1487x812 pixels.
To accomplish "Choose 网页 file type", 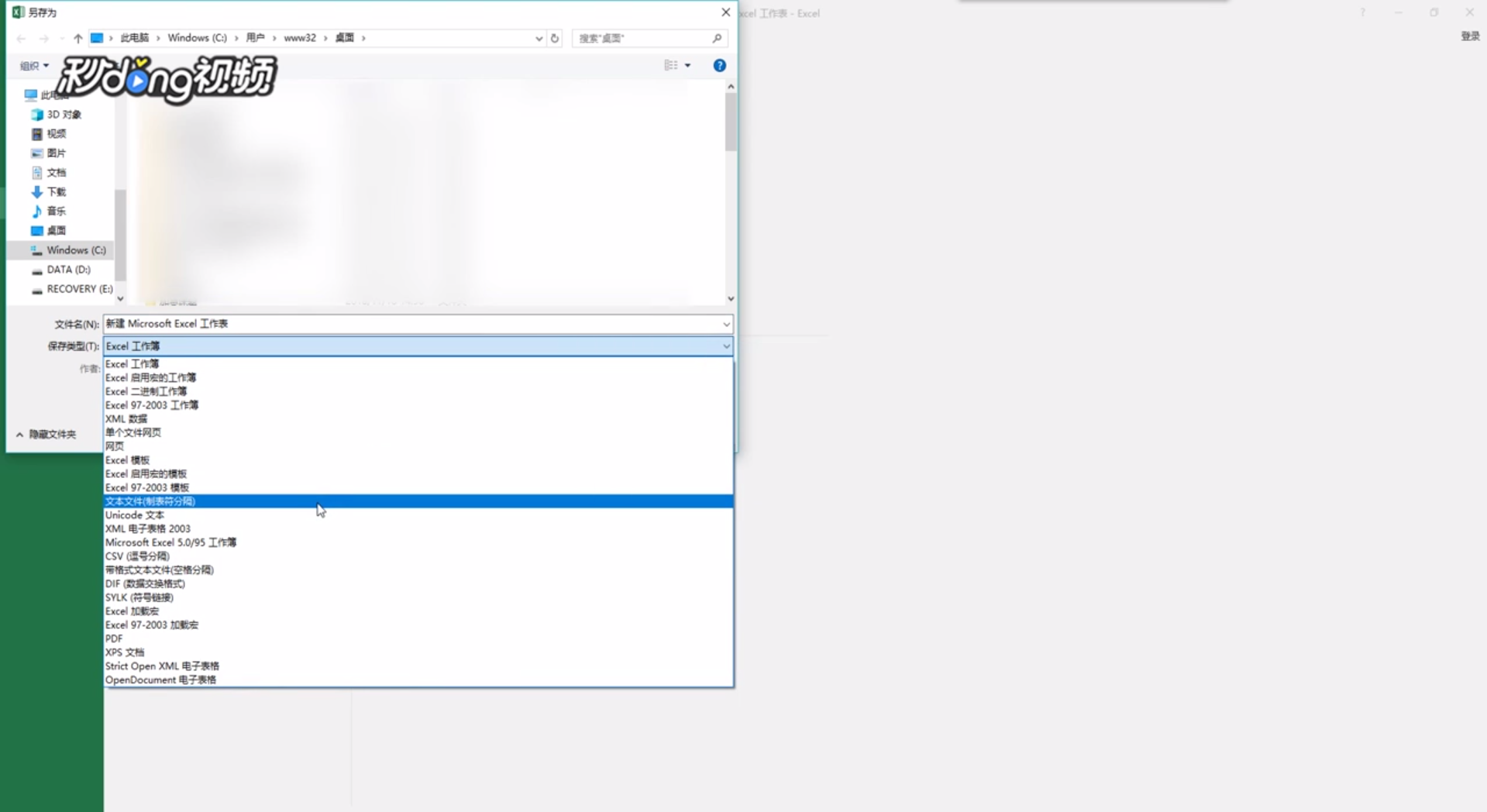I will click(418, 446).
